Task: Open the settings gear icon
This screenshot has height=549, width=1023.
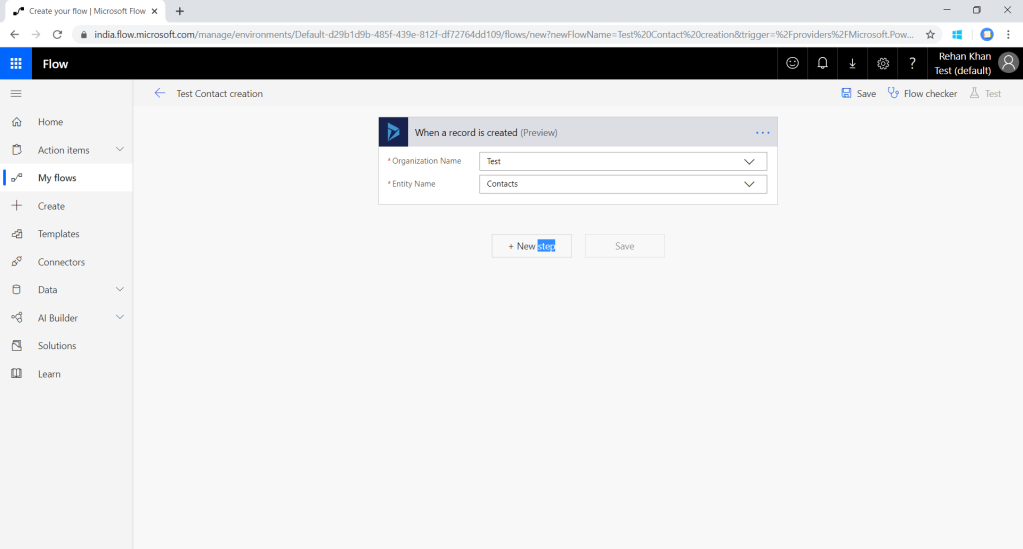Action: [882, 63]
